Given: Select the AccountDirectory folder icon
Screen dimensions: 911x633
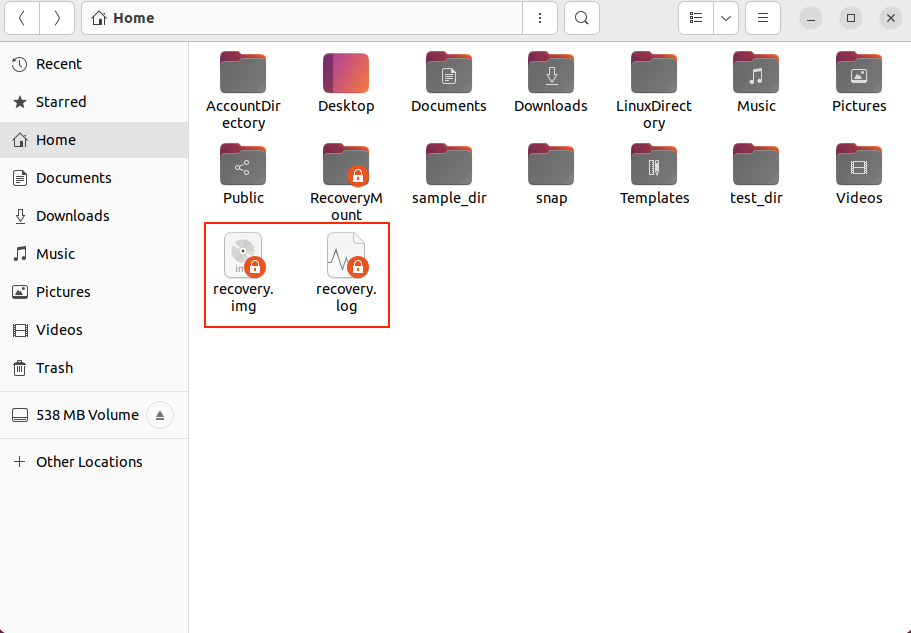Looking at the screenshot, I should 243,73.
